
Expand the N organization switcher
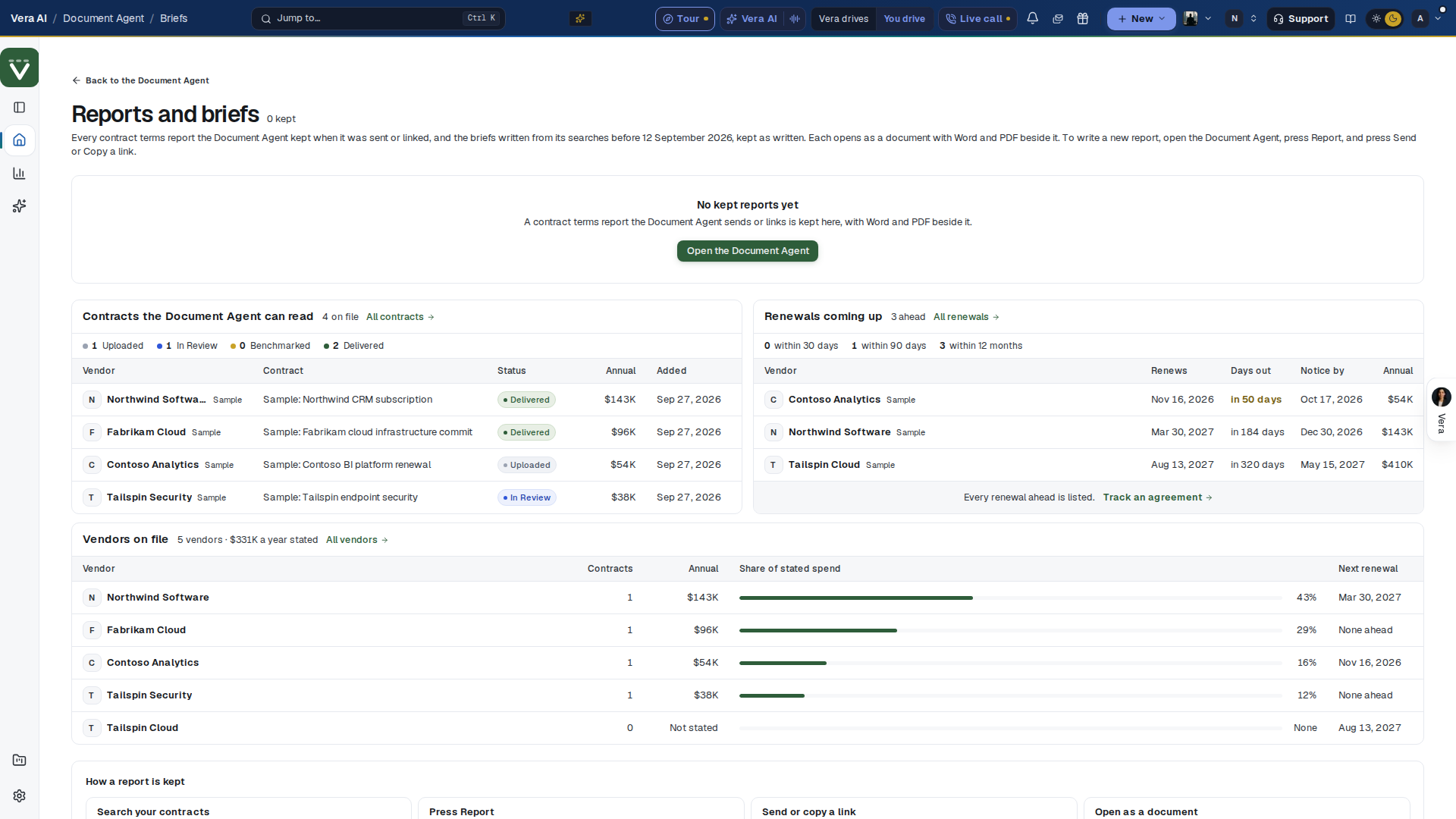tap(1242, 18)
